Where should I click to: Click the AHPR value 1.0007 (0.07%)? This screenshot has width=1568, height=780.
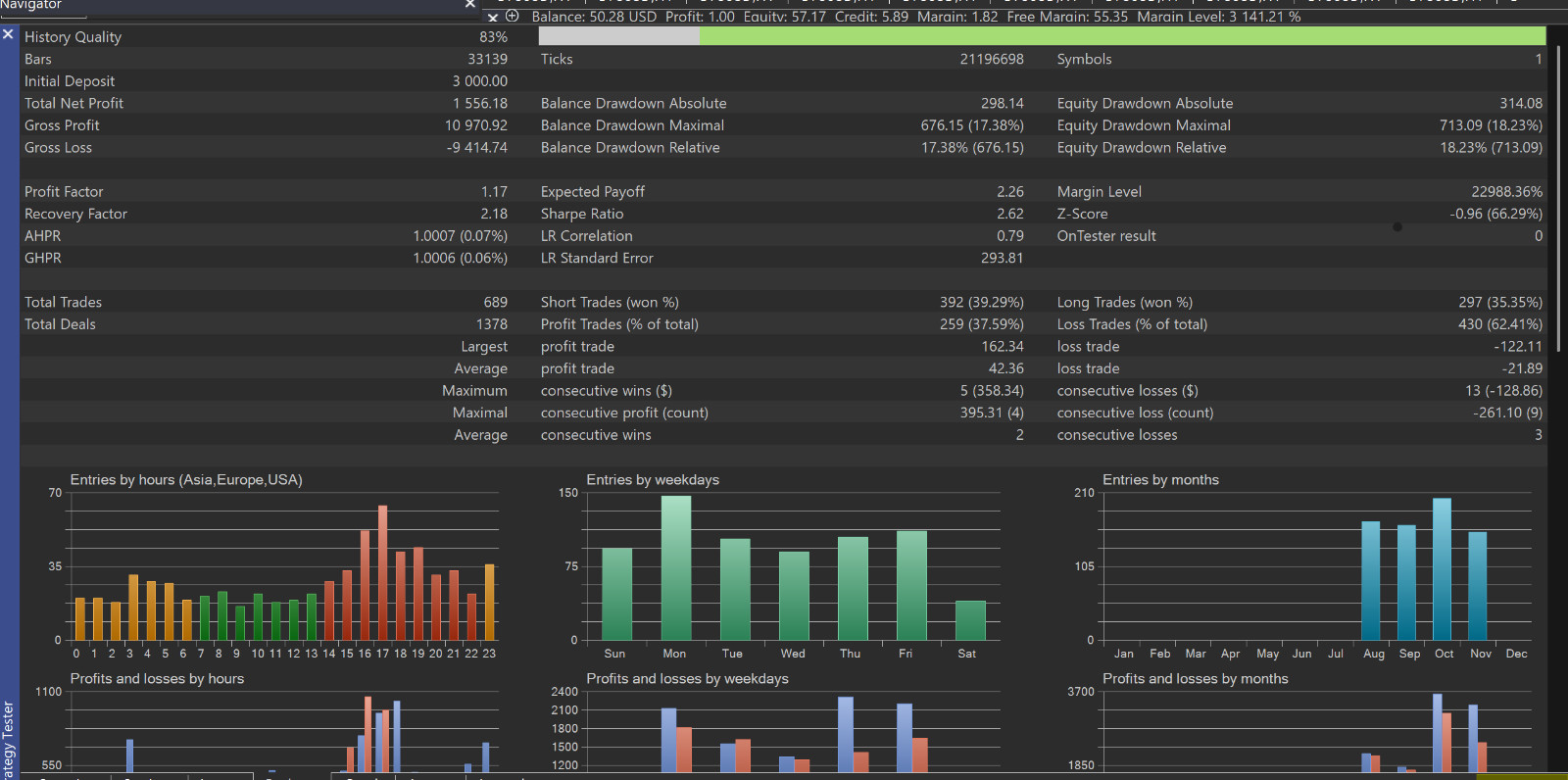point(460,236)
